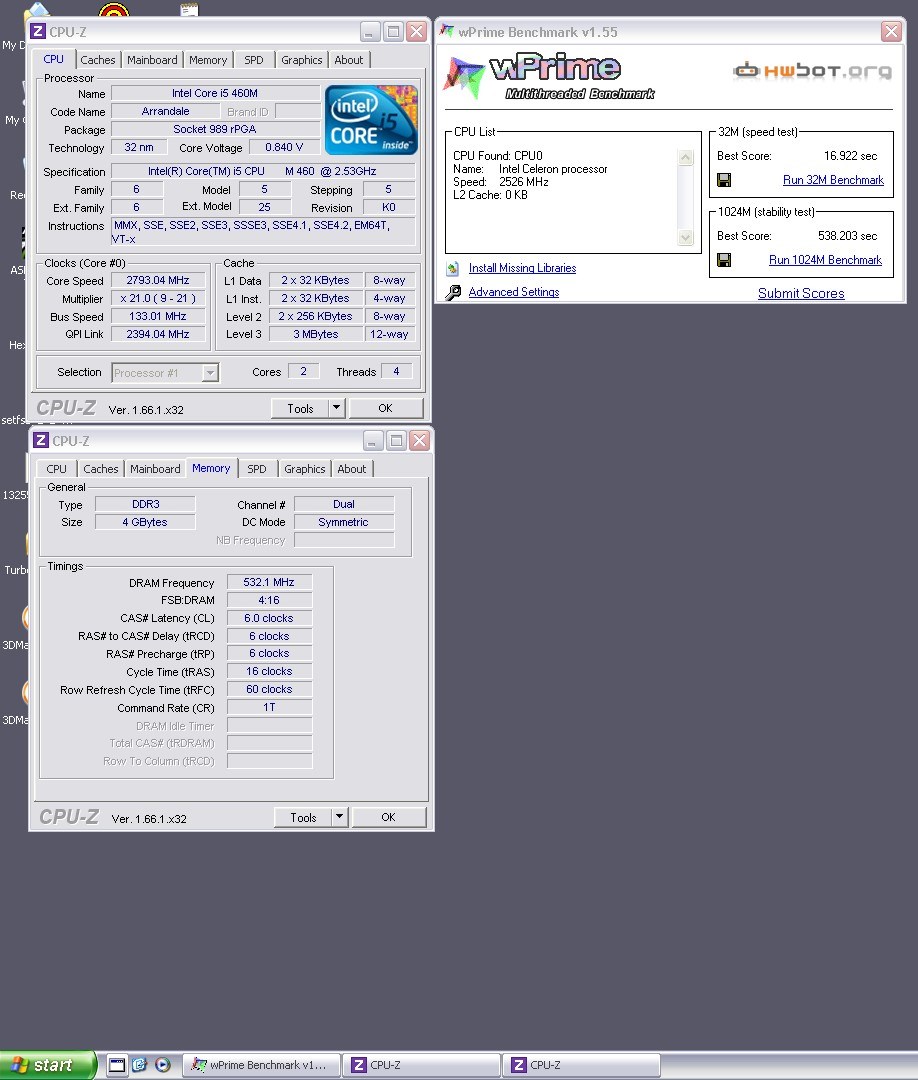Switch to wPrime Benchmark taskbar button

pos(262,1065)
